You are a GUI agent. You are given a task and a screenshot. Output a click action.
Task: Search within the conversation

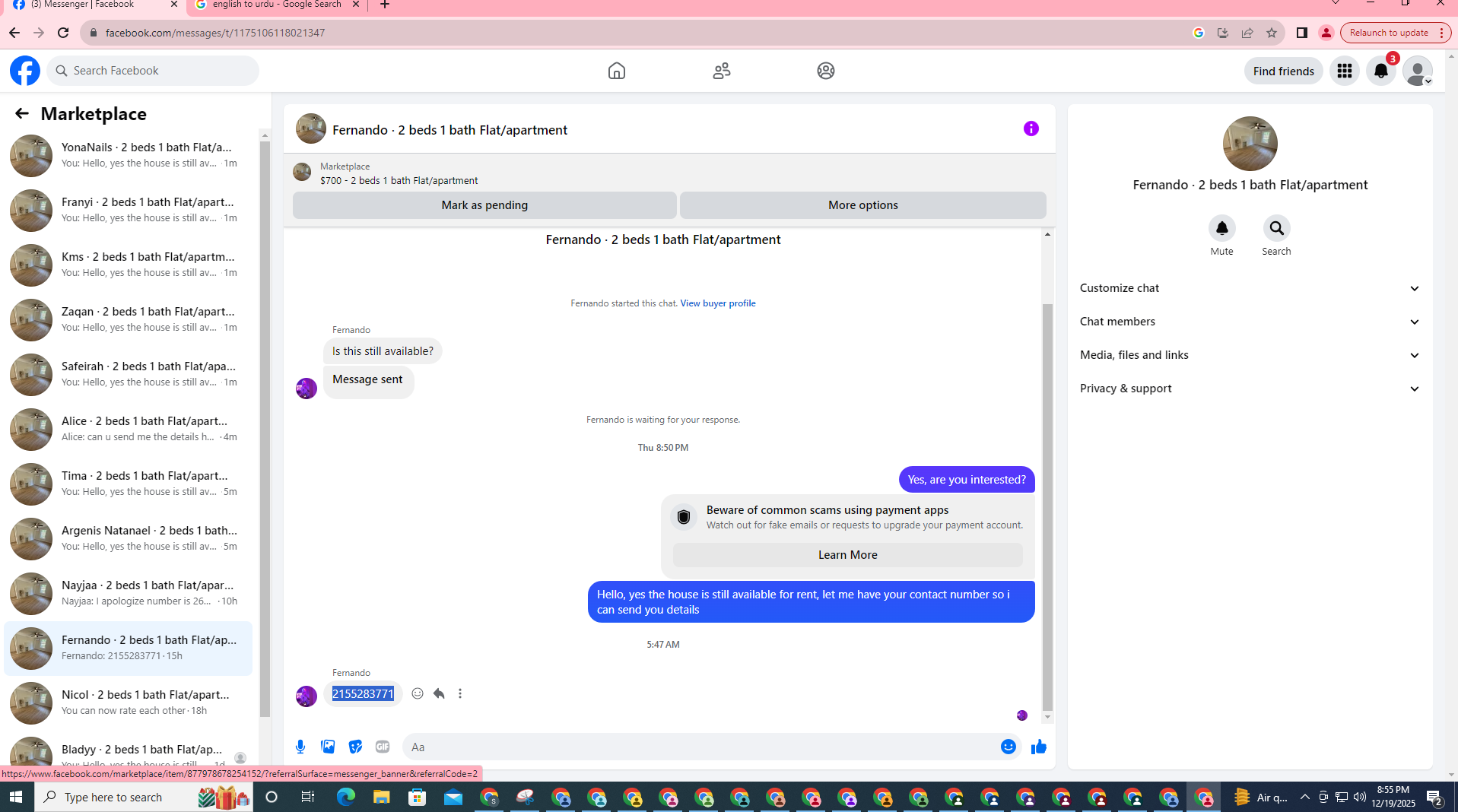pyautogui.click(x=1276, y=228)
